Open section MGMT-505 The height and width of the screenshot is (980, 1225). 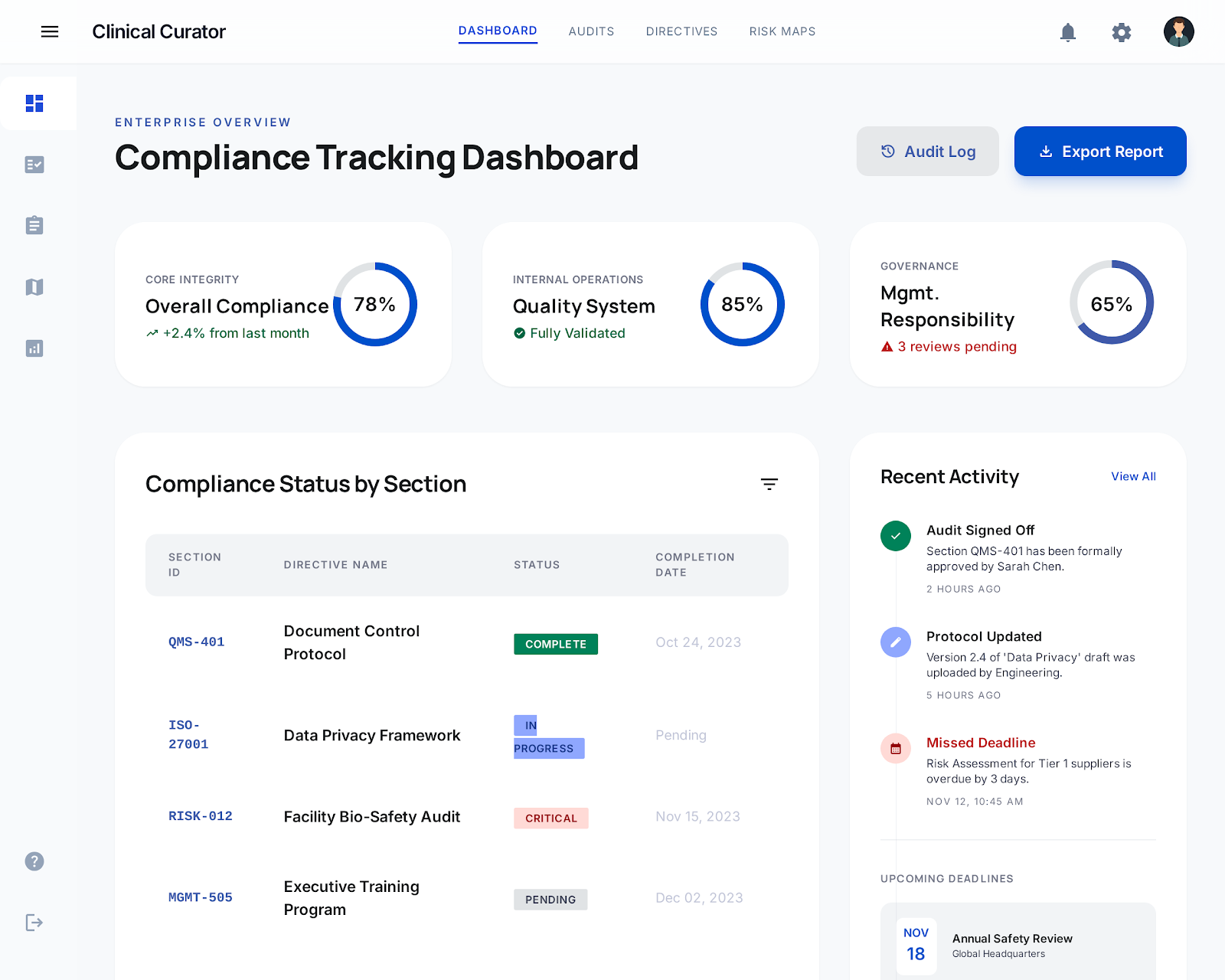(x=201, y=897)
